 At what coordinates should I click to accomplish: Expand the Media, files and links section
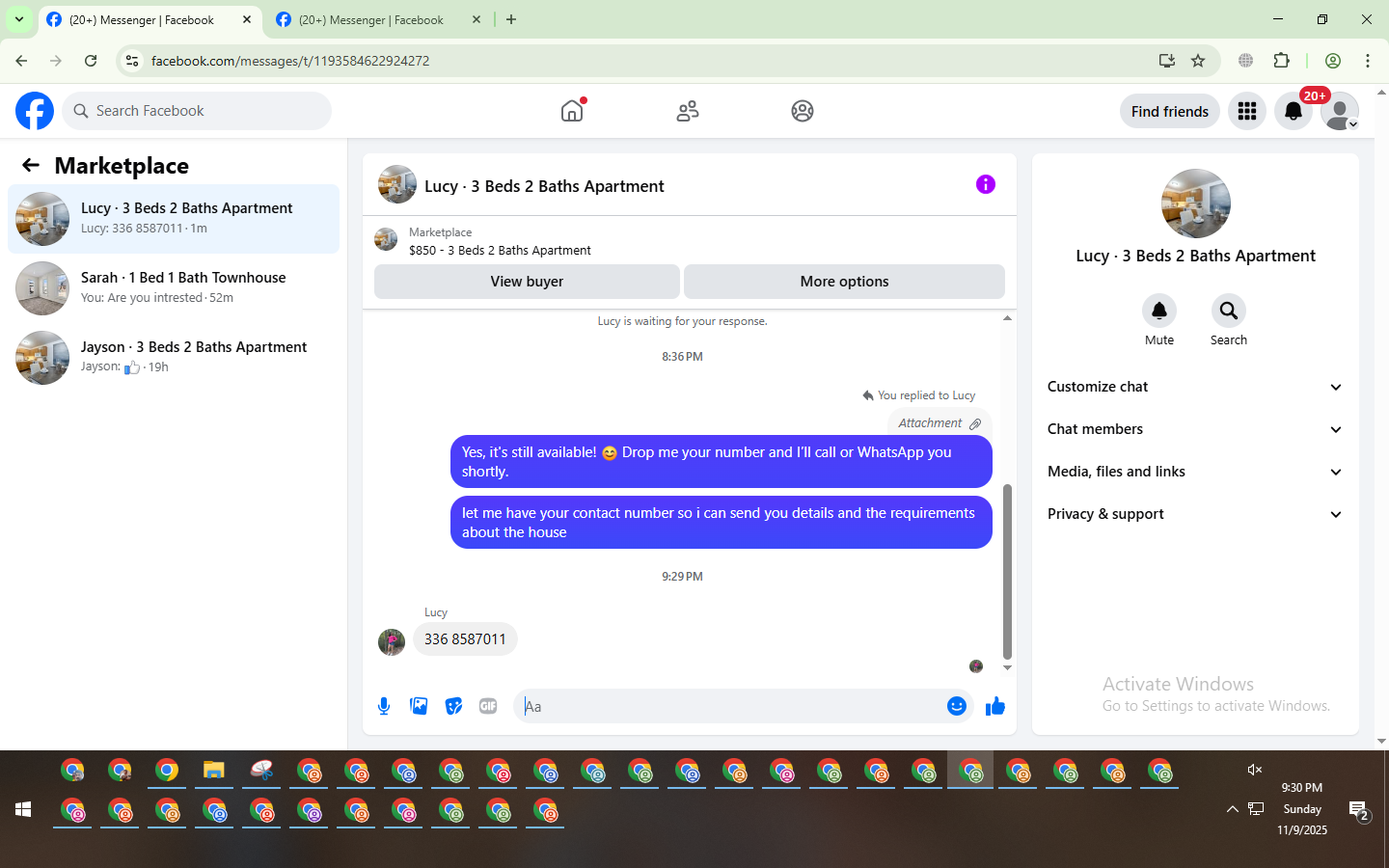[1195, 472]
